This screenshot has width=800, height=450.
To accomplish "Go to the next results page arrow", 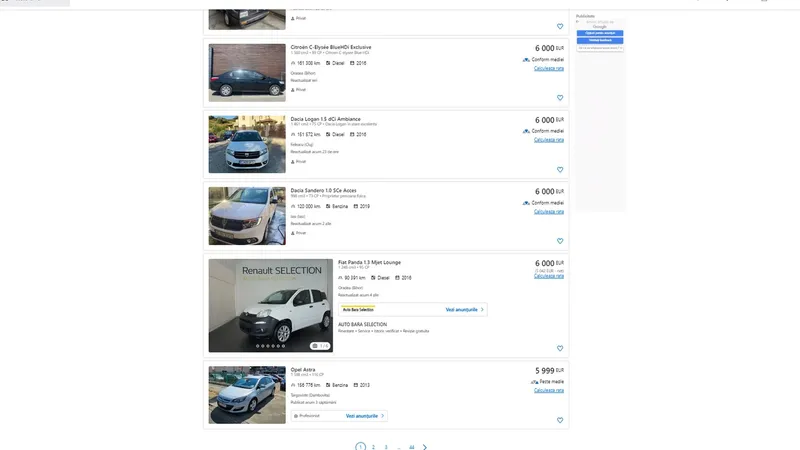I will click(424, 447).
